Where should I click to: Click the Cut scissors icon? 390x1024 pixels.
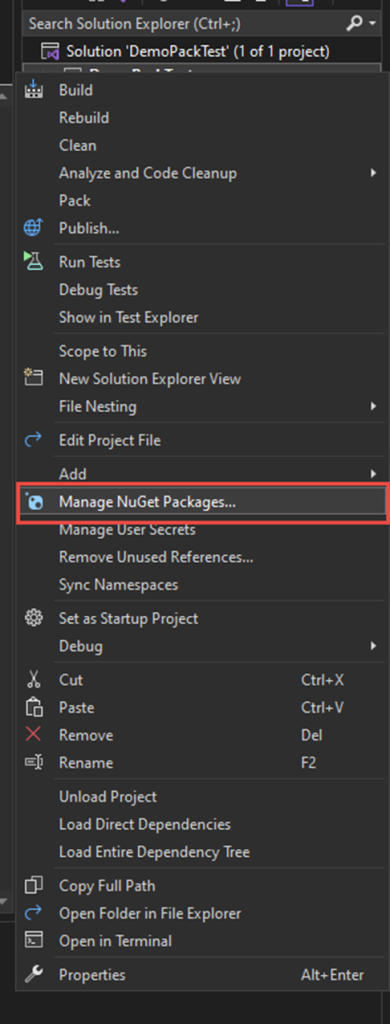click(33, 680)
